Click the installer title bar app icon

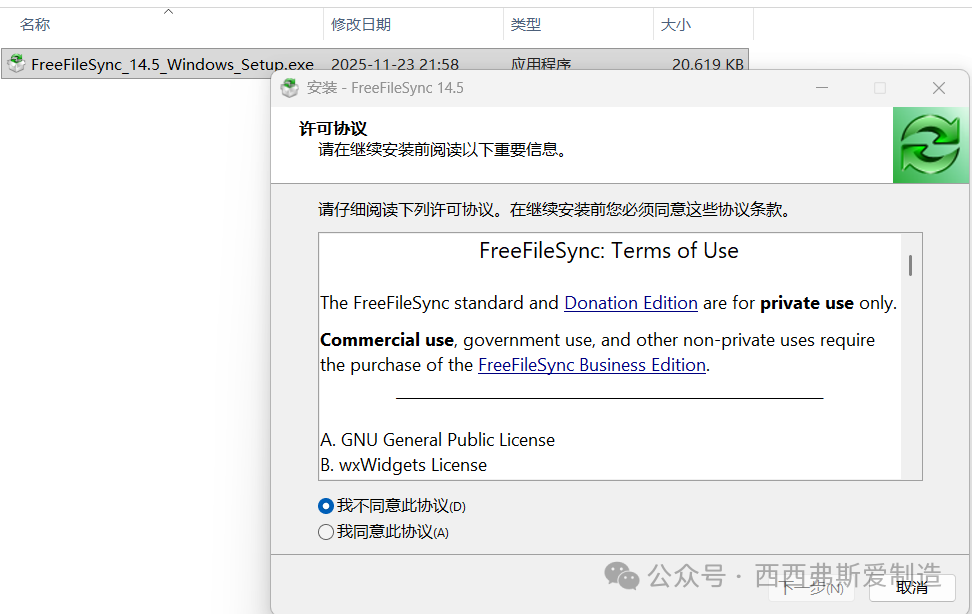coord(289,88)
